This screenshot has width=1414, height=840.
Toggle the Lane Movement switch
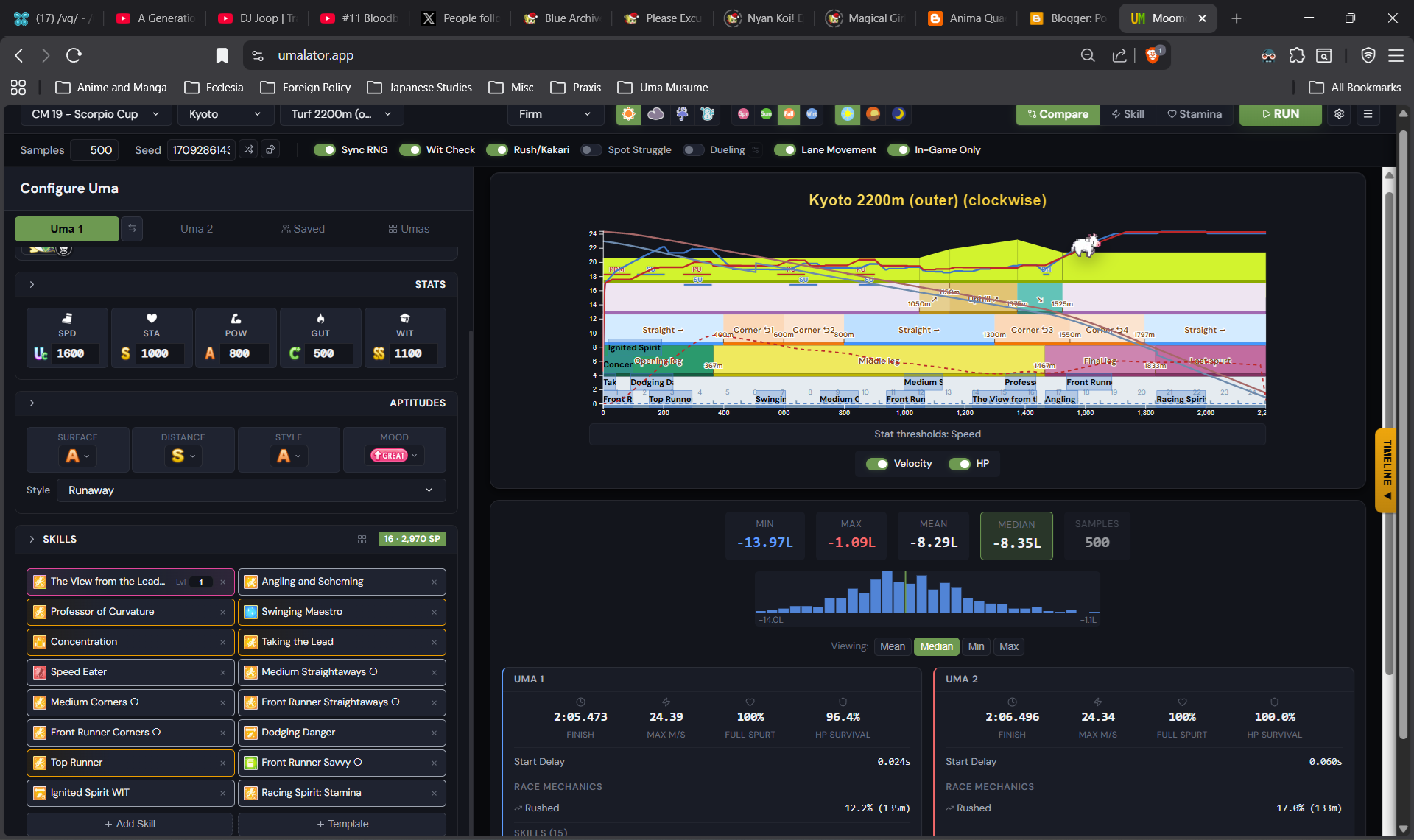pos(784,149)
